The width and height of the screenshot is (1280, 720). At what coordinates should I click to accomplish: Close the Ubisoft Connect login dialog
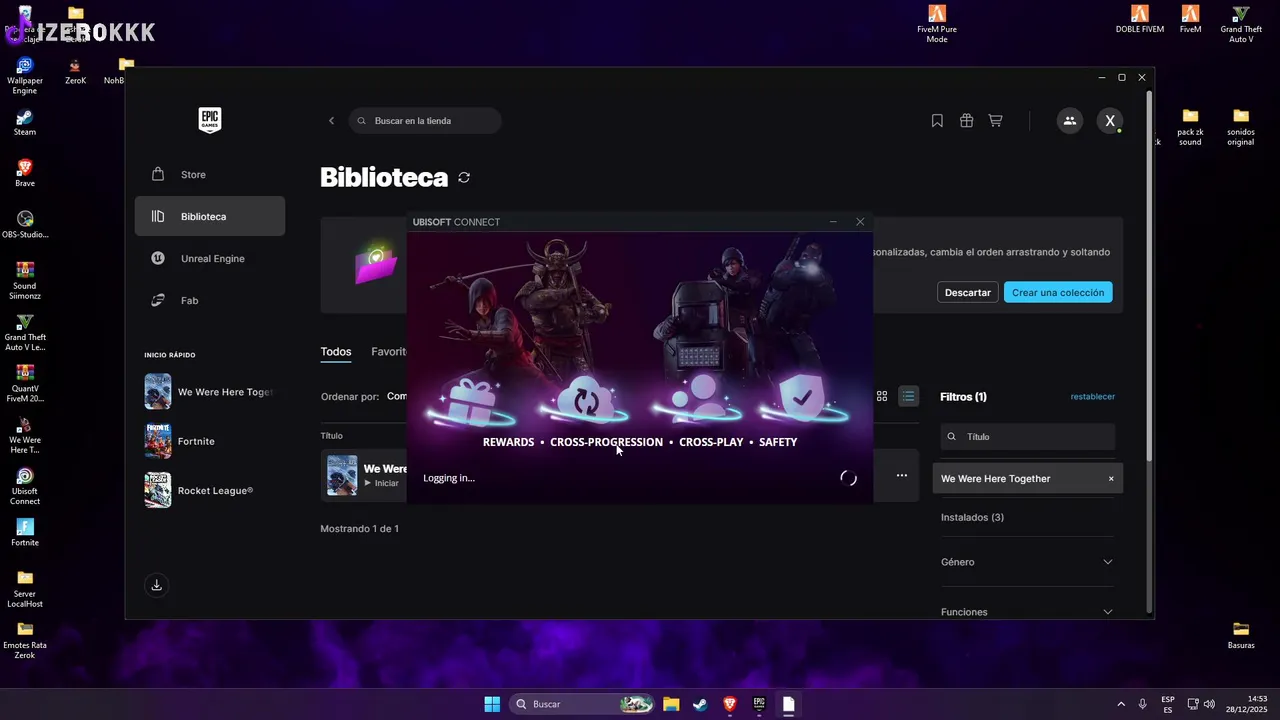click(x=860, y=222)
